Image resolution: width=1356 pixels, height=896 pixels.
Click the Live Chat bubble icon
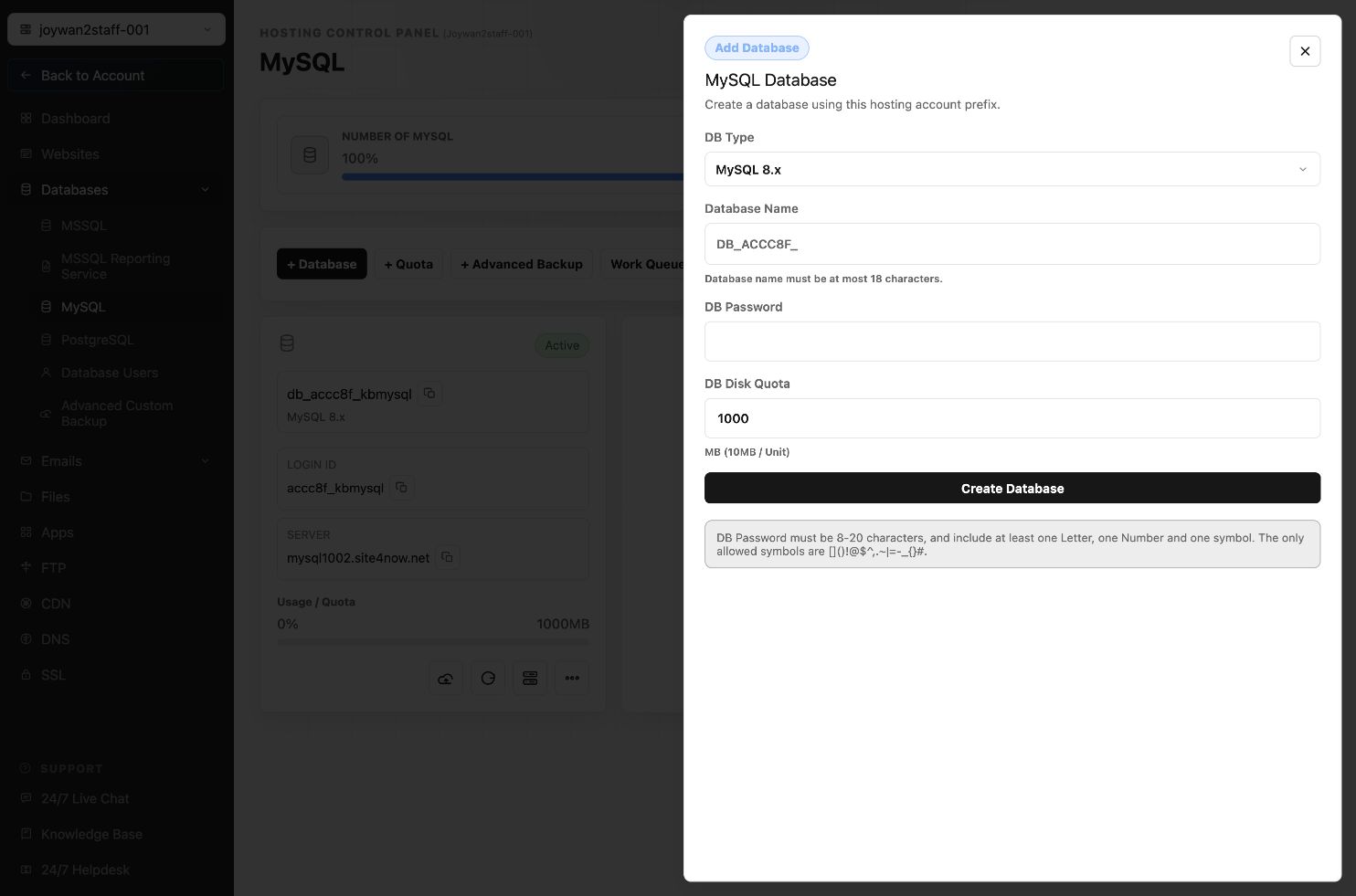click(26, 798)
